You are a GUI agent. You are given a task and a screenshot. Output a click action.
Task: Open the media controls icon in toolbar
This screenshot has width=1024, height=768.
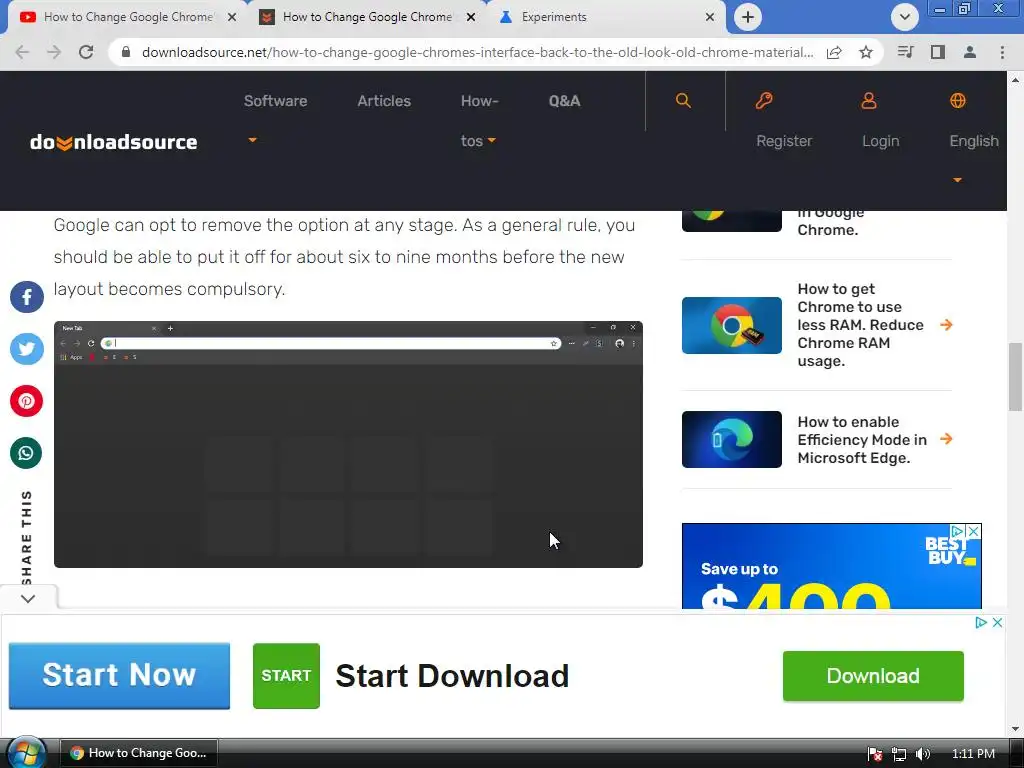point(905,52)
